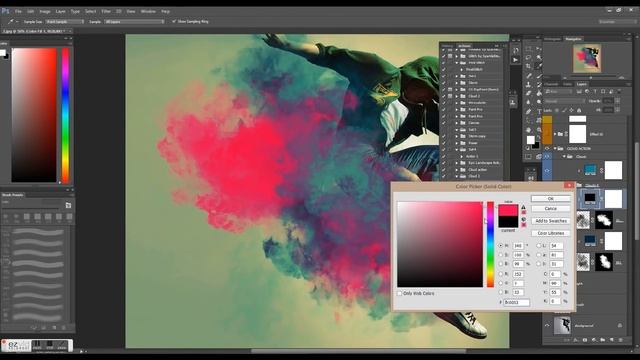This screenshot has width=640, height=360.
Task: Open the Window menu
Action: [x=148, y=11]
